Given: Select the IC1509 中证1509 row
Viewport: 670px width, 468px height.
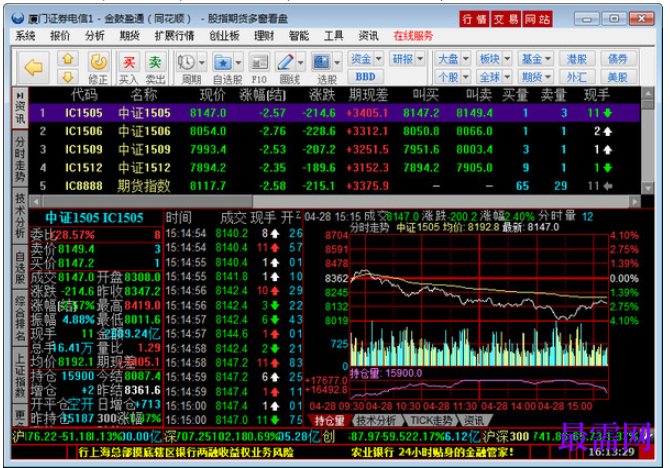Looking at the screenshot, I should (334, 150).
